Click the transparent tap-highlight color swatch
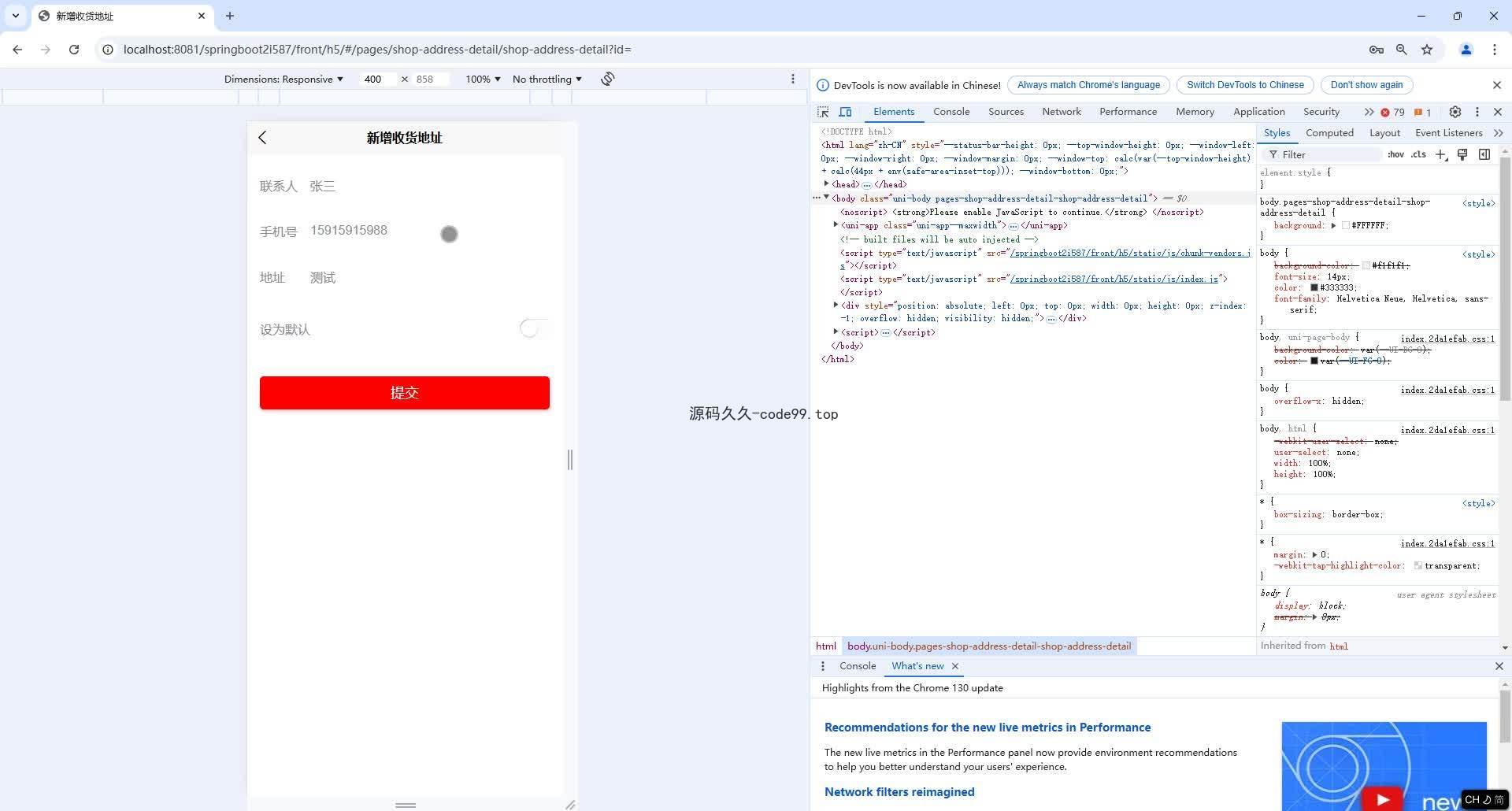 (x=1418, y=566)
